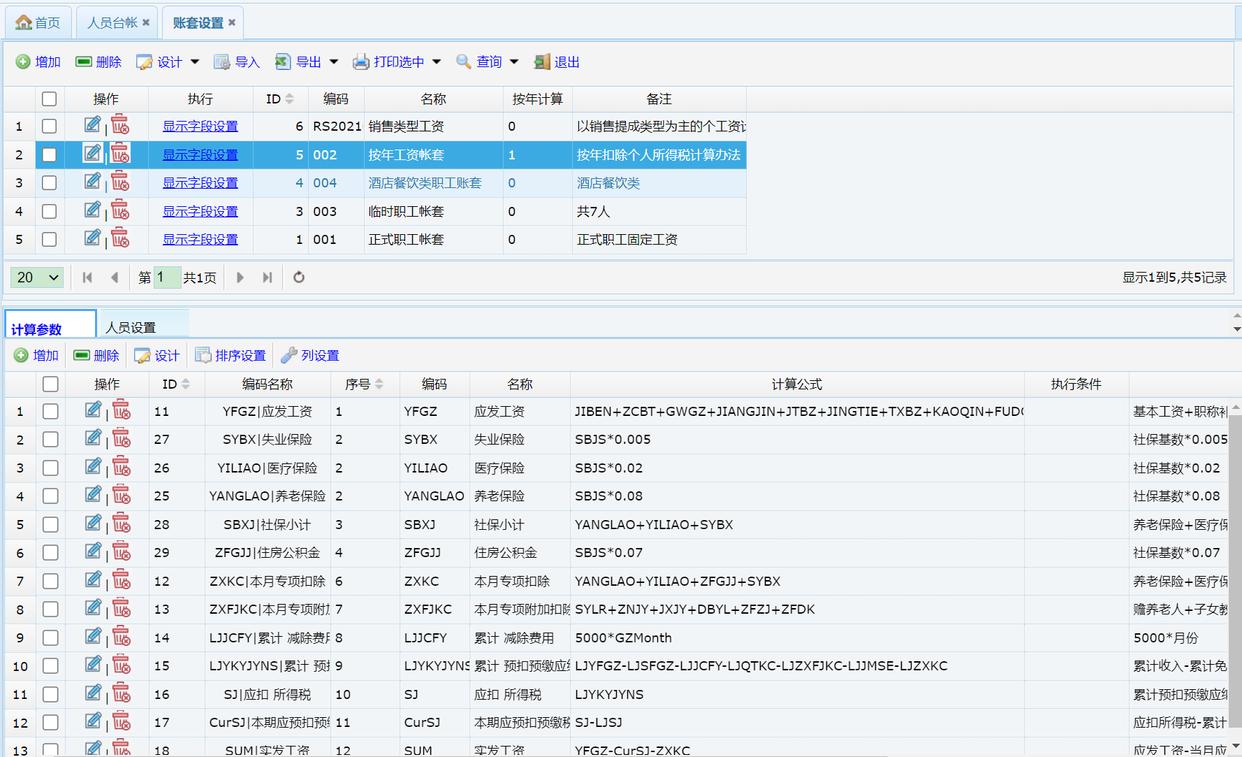
Task: Tick the checkbox for YANGLAO|养老保险 row
Action: point(50,495)
